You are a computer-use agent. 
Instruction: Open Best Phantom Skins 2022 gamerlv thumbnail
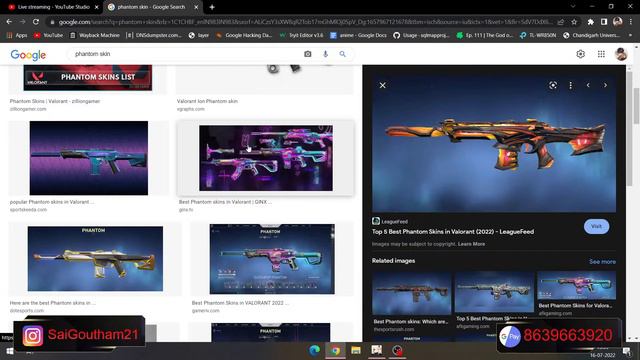(x=272, y=259)
